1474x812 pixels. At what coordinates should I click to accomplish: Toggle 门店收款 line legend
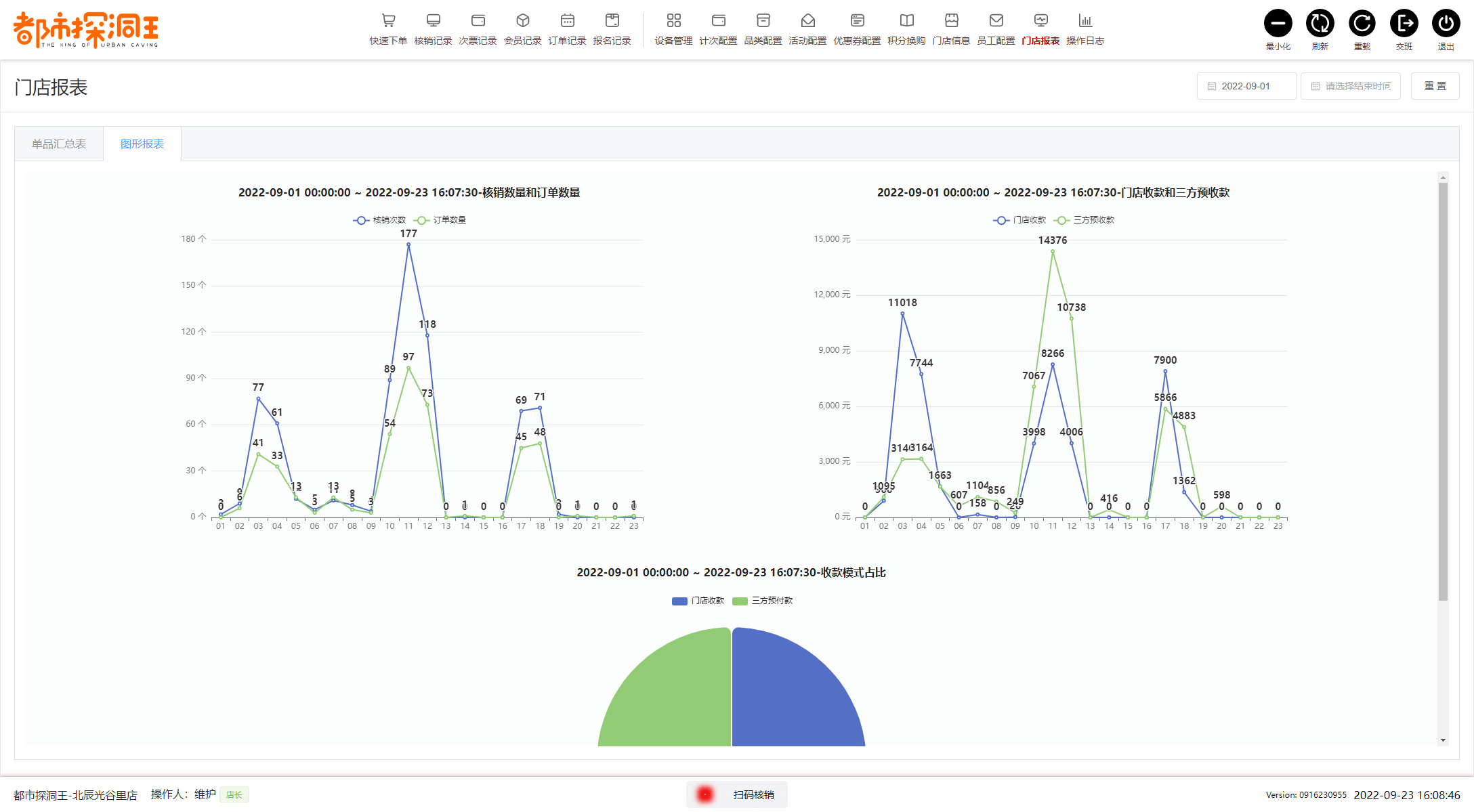(1019, 220)
